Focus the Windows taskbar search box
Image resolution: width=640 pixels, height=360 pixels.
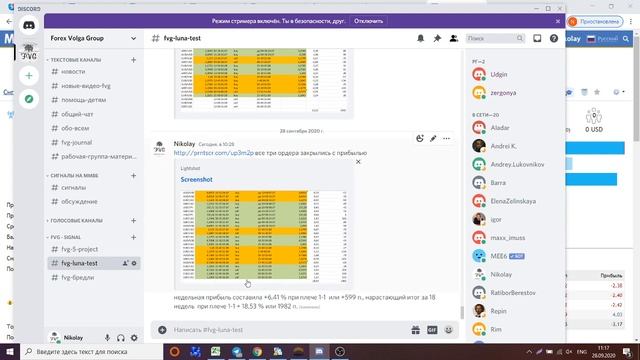click(91, 351)
